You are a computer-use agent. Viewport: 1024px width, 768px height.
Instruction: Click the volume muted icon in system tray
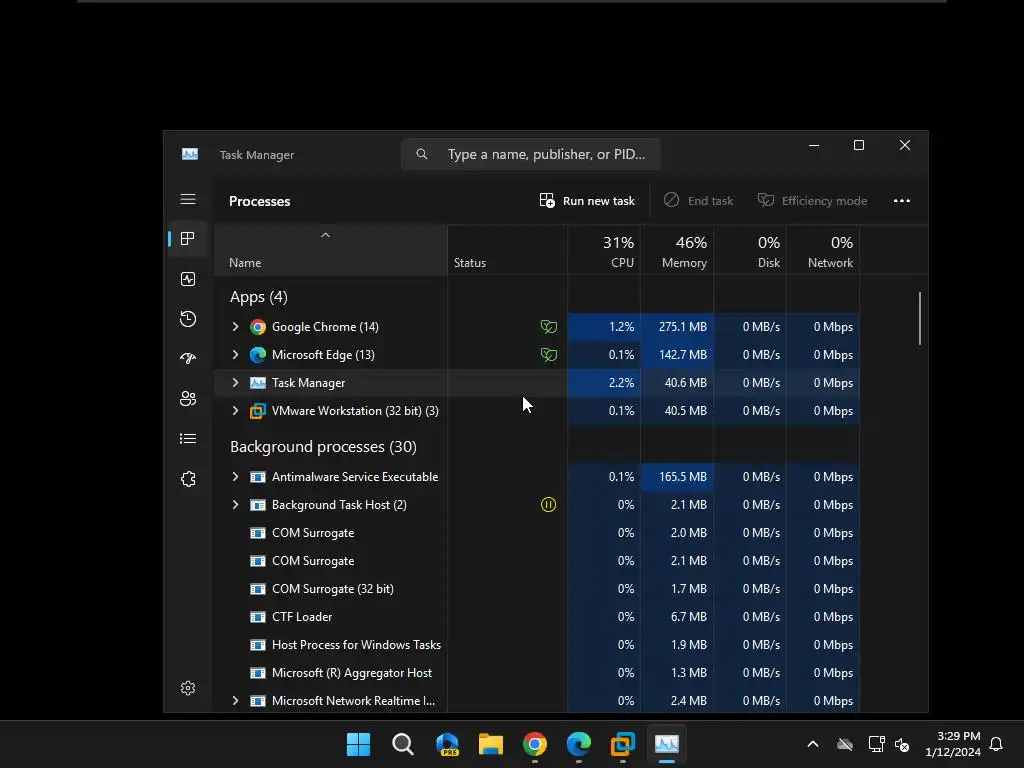click(902, 744)
